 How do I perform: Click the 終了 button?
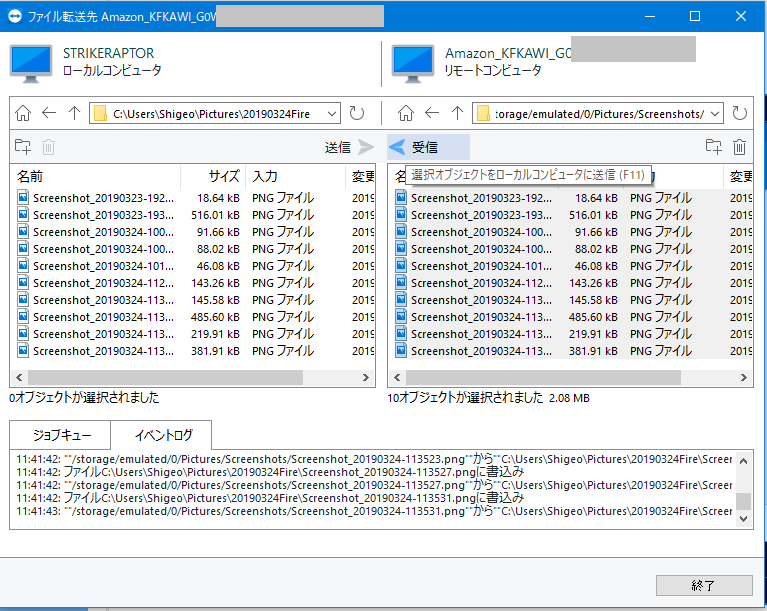[x=704, y=585]
